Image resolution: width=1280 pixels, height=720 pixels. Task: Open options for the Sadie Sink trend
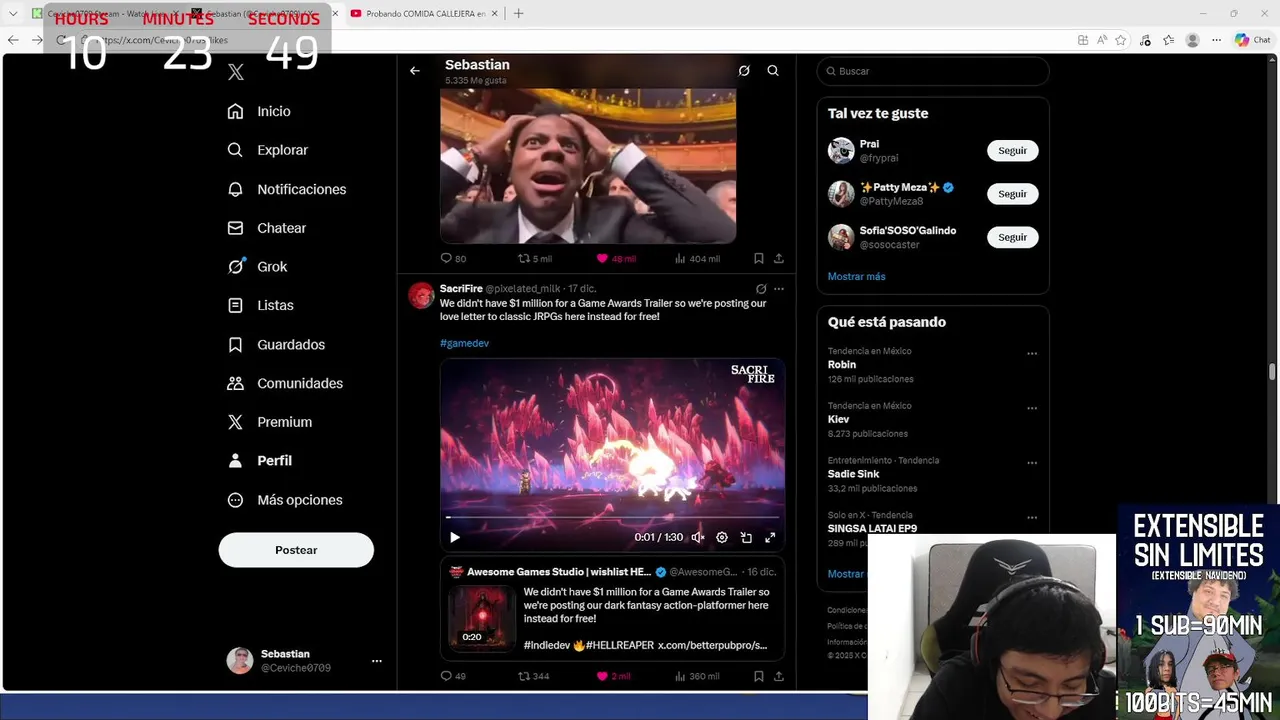pyautogui.click(x=1032, y=463)
